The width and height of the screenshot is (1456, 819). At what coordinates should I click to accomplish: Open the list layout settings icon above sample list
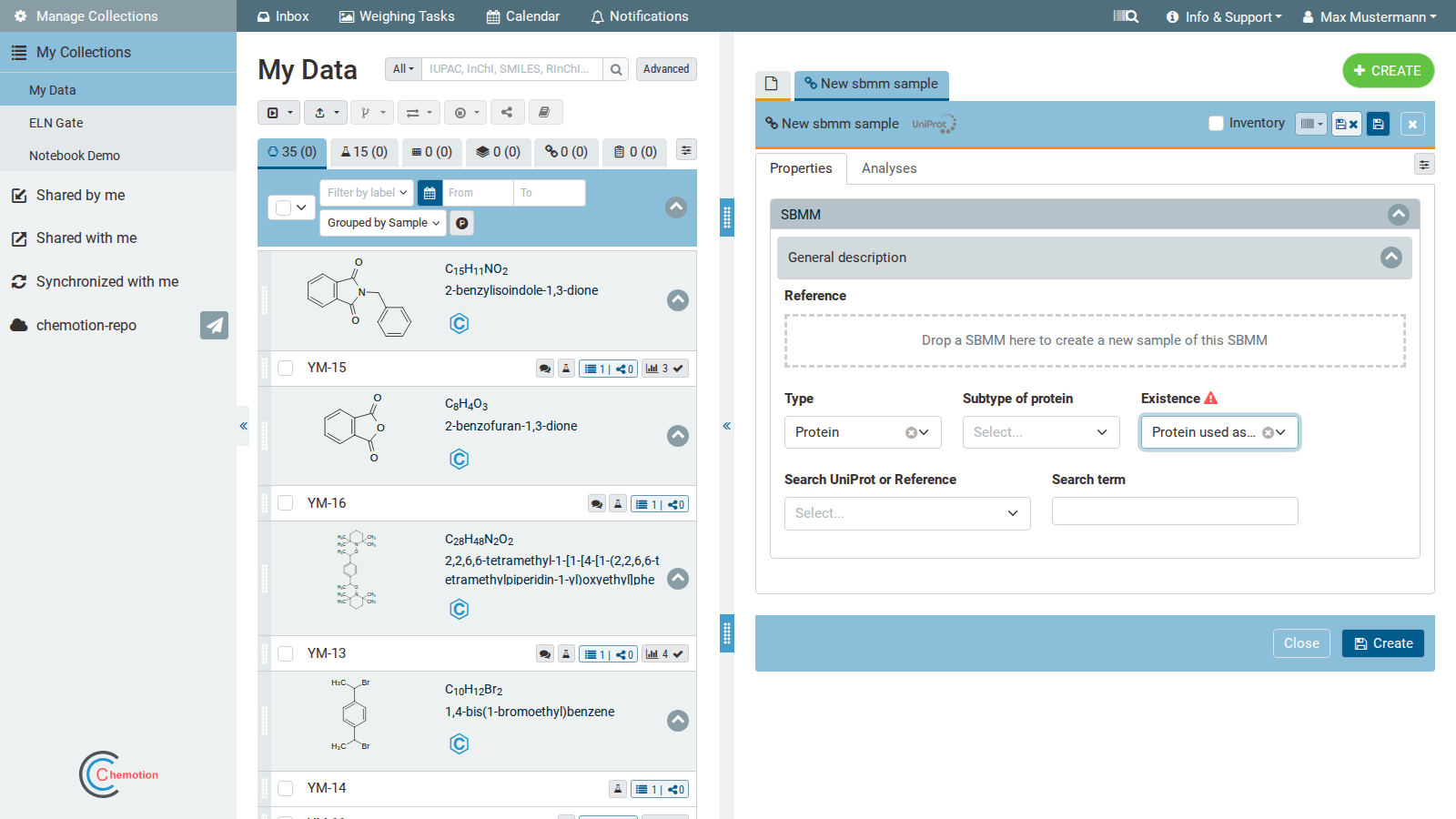coord(687,150)
